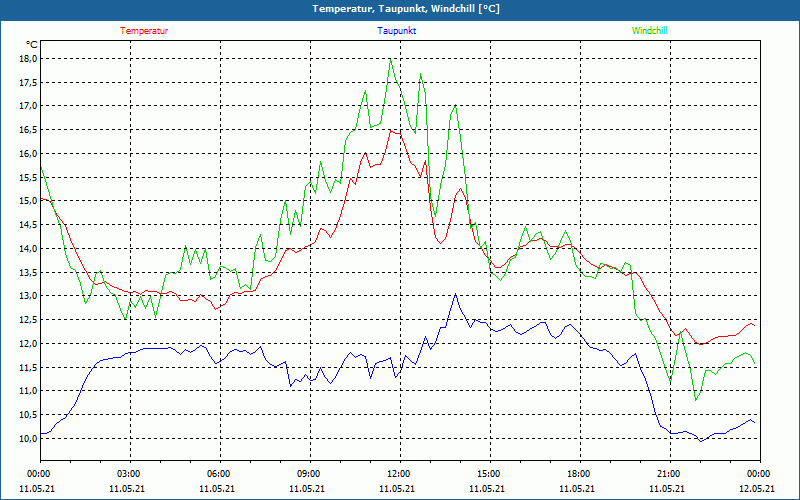This screenshot has height=500, width=800.
Task: Select the 21:00 time axis label
Action: [669, 474]
